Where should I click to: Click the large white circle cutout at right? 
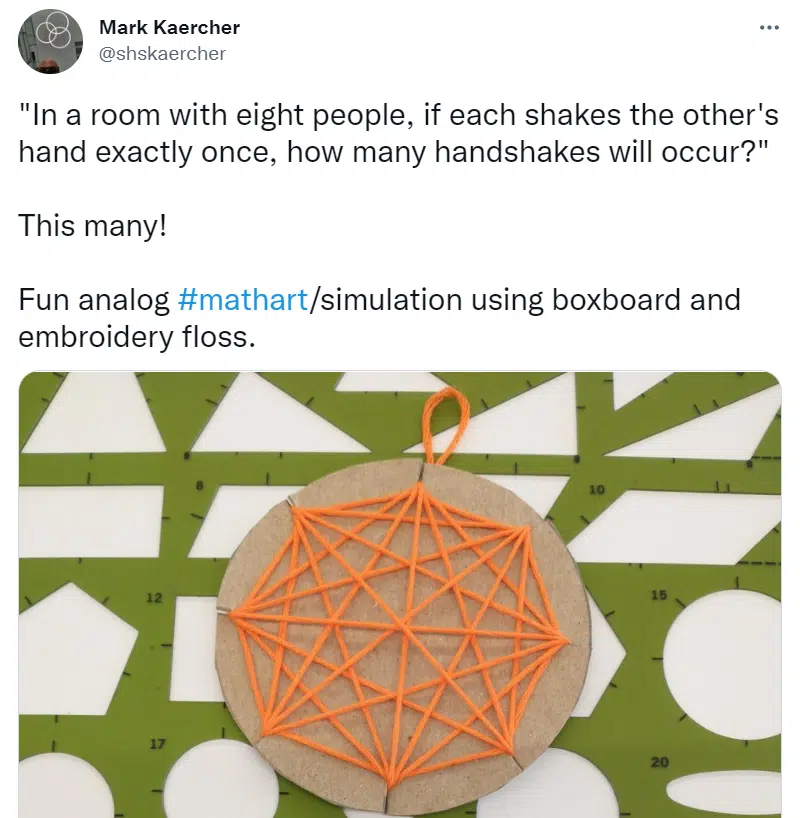pos(724,665)
